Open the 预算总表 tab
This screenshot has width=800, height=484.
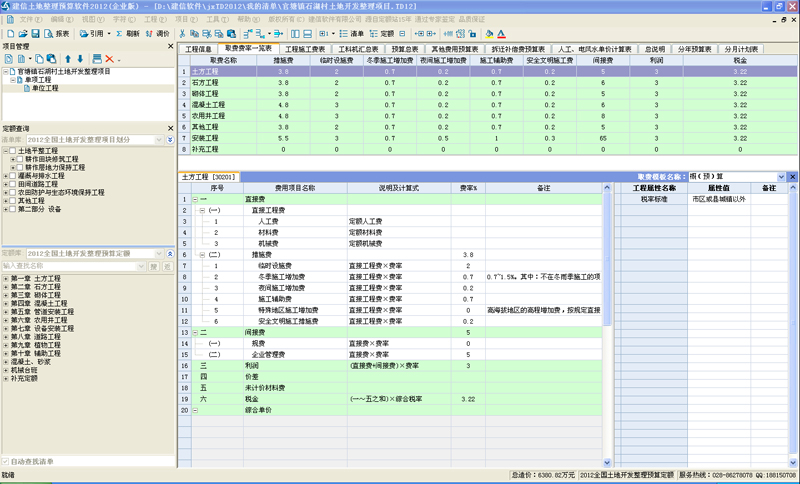click(x=404, y=48)
